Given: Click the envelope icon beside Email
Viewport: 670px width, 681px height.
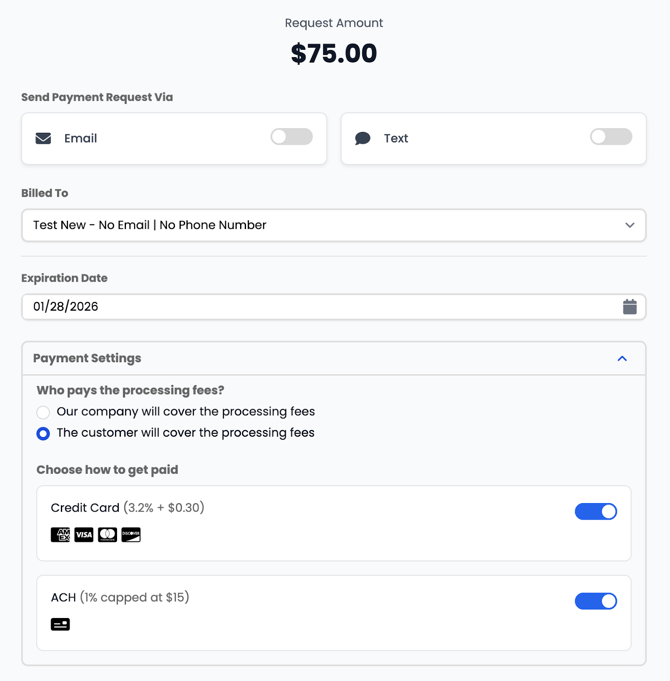Looking at the screenshot, I should (x=43, y=138).
